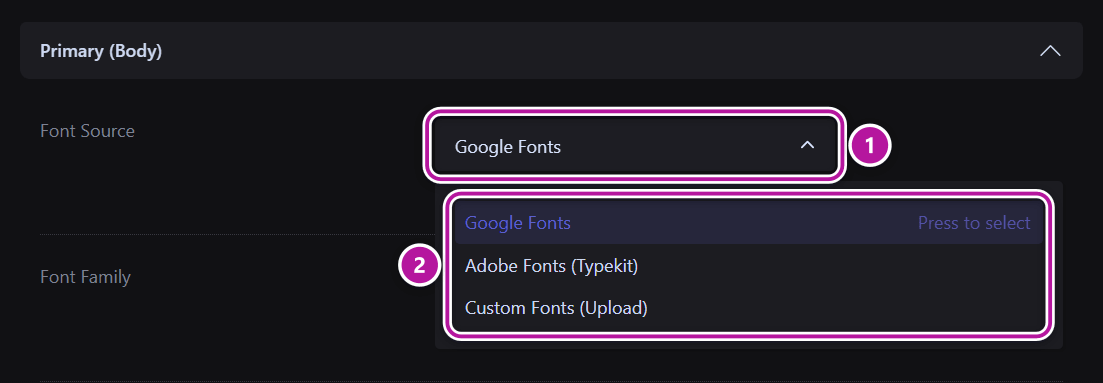The image size is (1103, 383).
Task: Collapse the Primary (Body) section chevron
Action: pyautogui.click(x=1050, y=51)
